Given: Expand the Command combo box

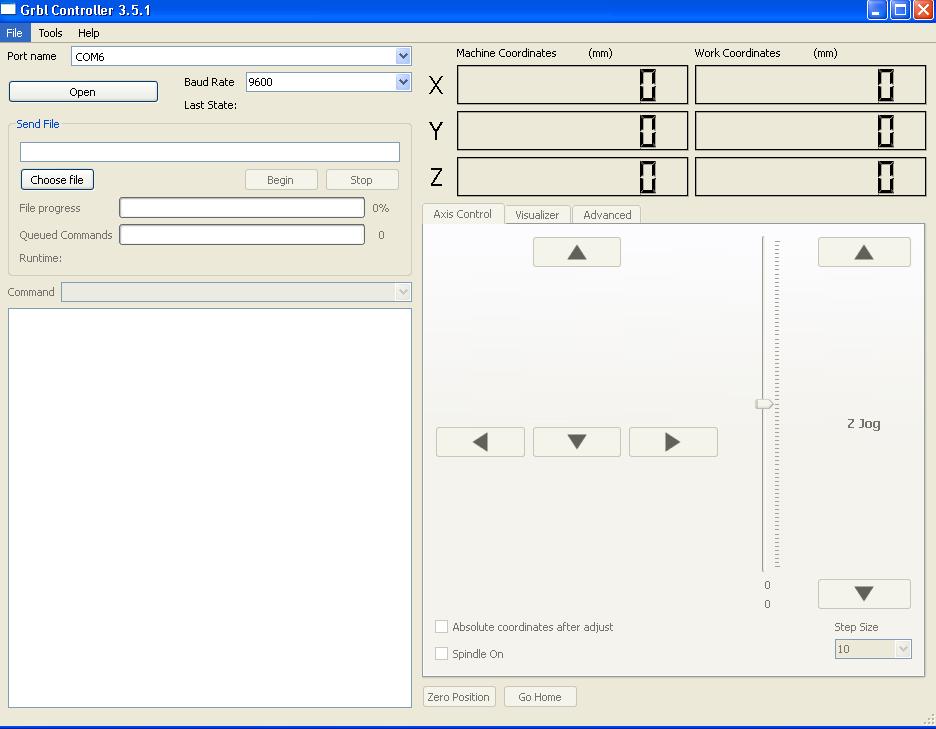Looking at the screenshot, I should 403,292.
